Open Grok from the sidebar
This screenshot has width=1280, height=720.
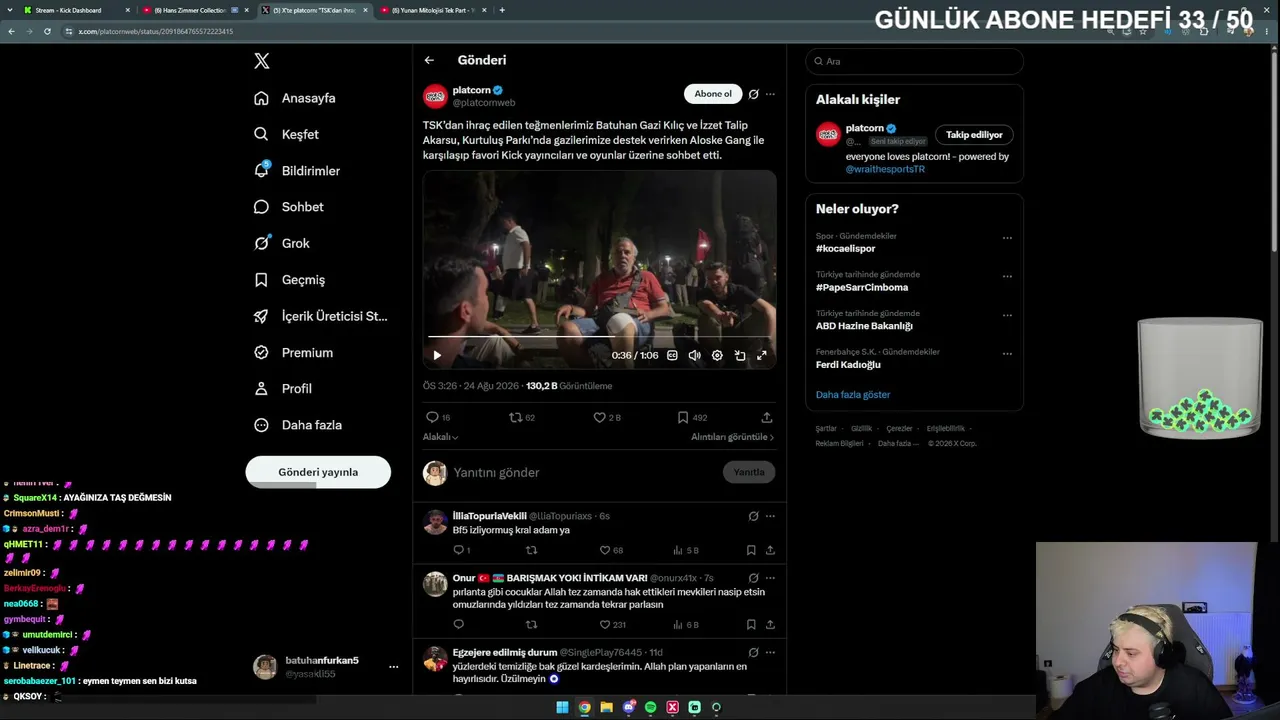282,243
